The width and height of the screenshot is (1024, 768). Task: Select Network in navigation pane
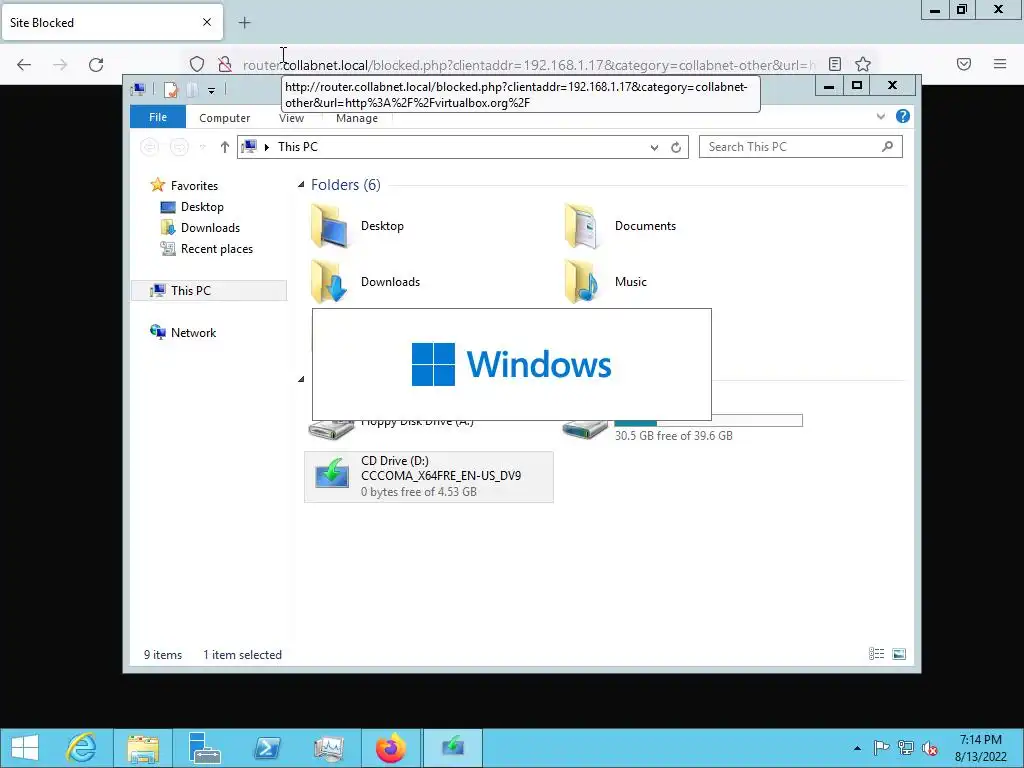pos(193,332)
